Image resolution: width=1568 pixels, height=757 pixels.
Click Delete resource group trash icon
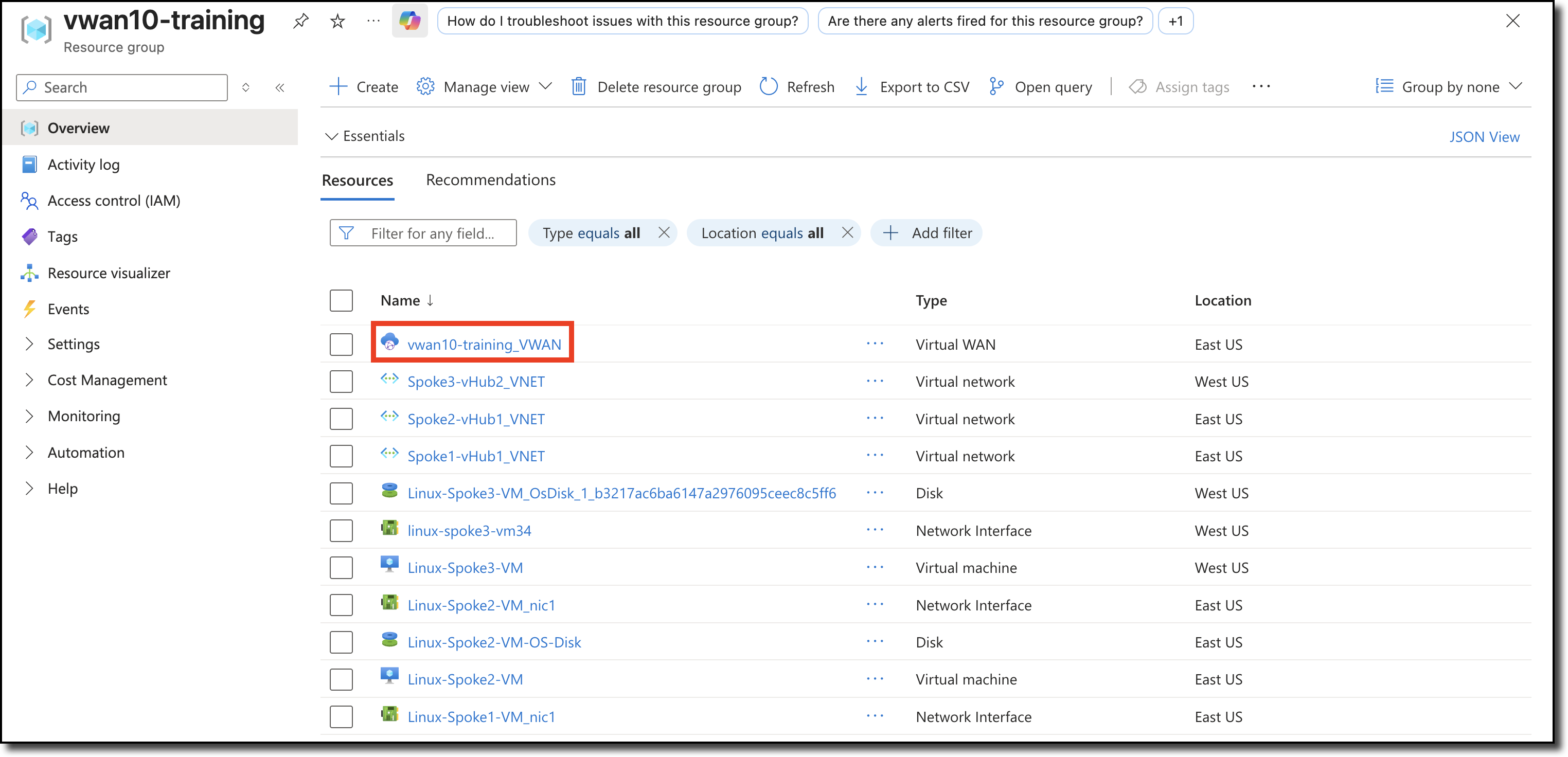click(579, 86)
